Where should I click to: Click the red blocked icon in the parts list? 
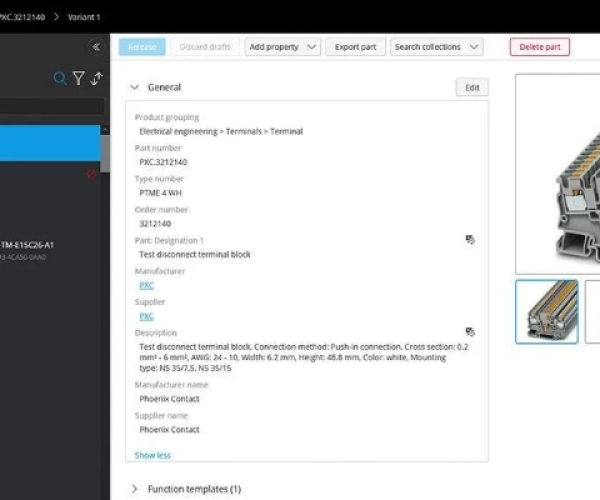(x=92, y=174)
